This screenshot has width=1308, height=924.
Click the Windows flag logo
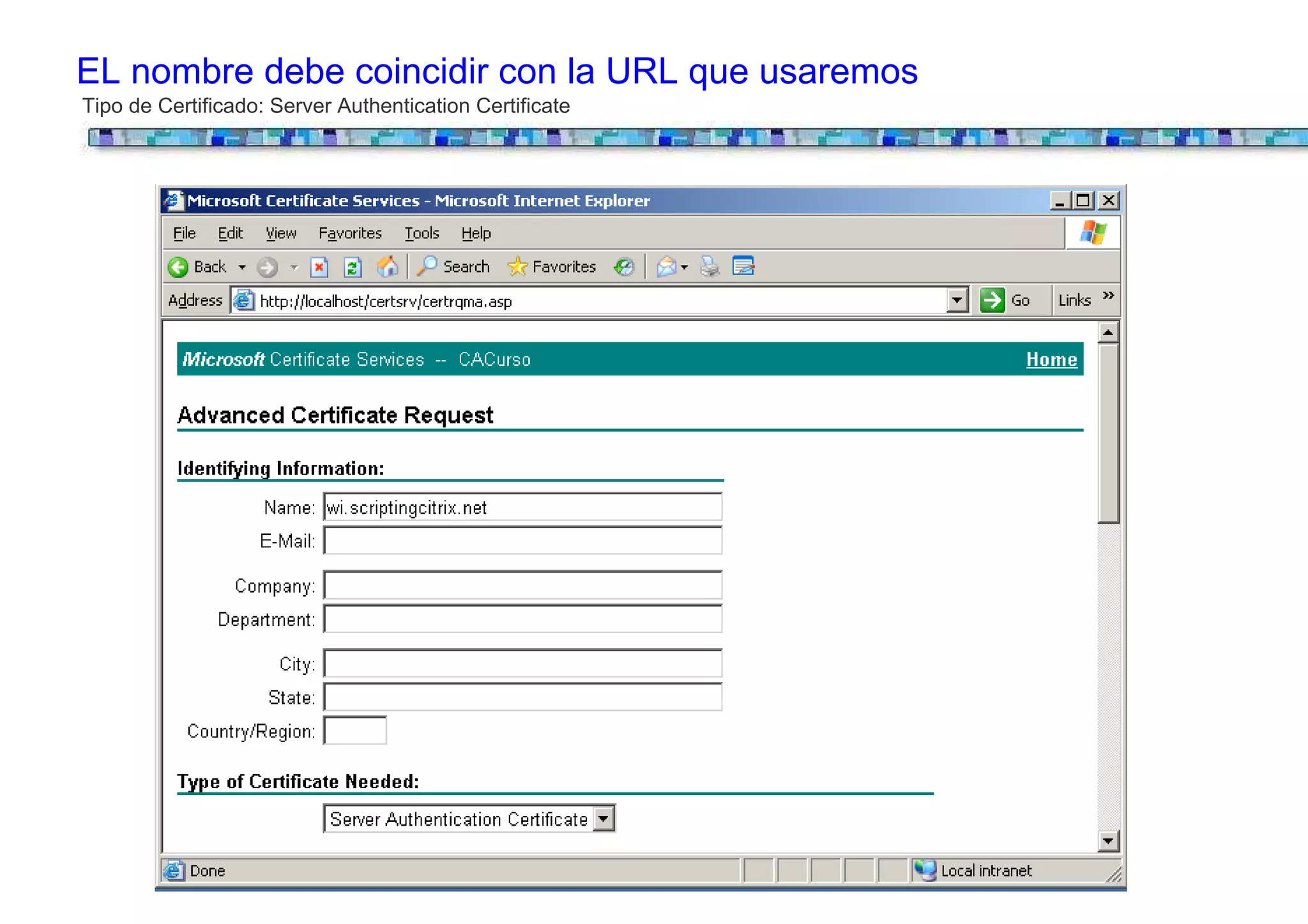pyautogui.click(x=1093, y=233)
